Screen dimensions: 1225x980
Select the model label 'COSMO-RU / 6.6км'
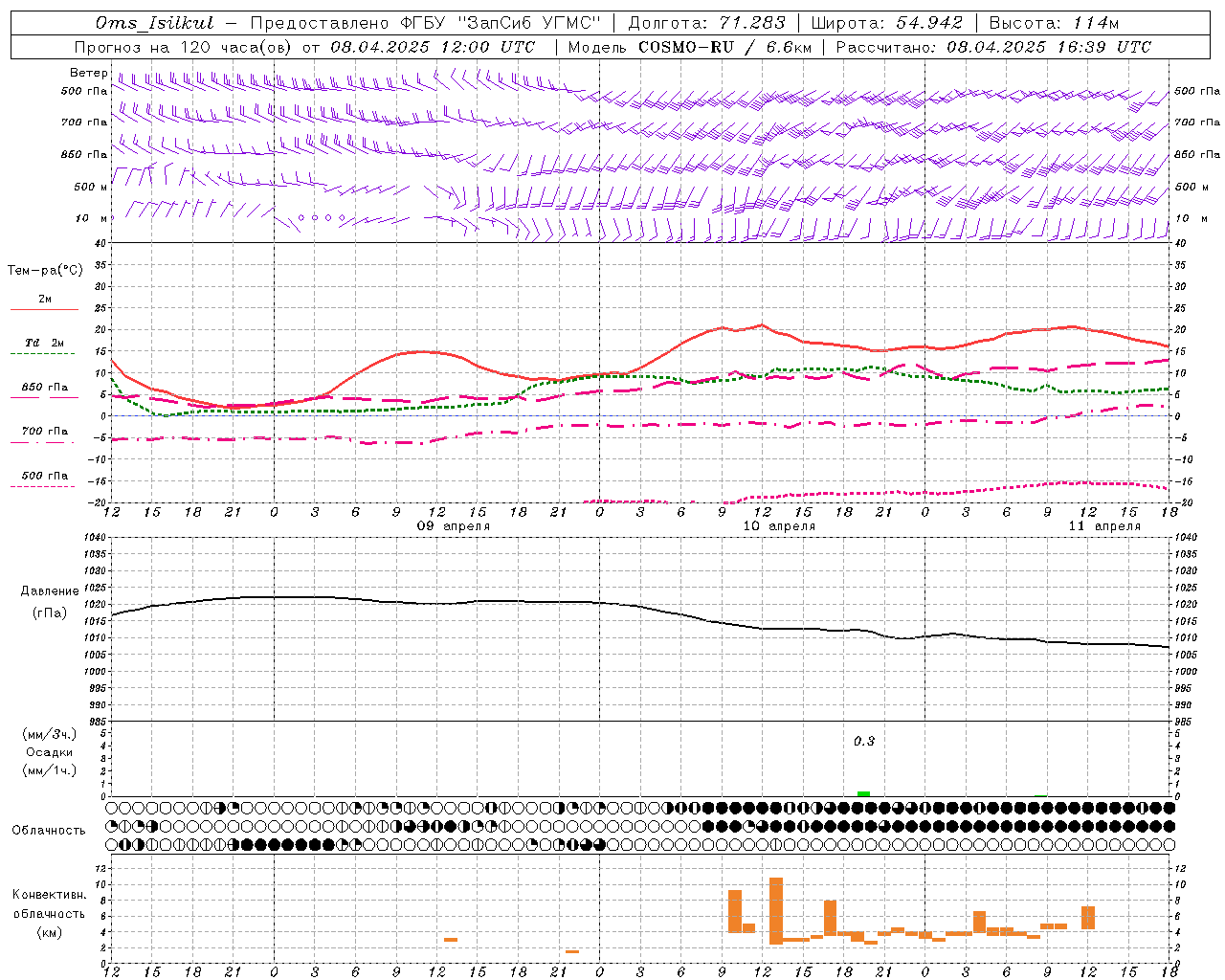click(725, 47)
